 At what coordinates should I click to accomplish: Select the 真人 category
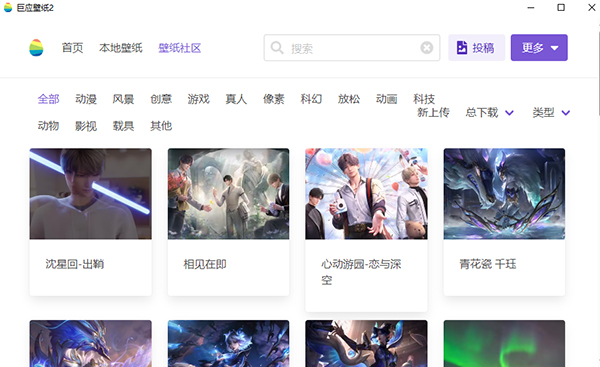click(x=236, y=99)
